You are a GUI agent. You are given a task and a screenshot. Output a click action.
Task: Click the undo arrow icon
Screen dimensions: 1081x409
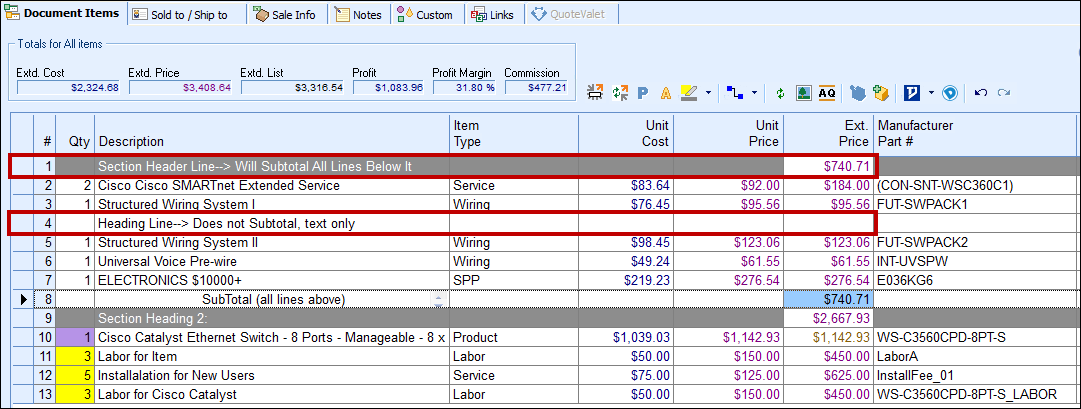click(980, 93)
